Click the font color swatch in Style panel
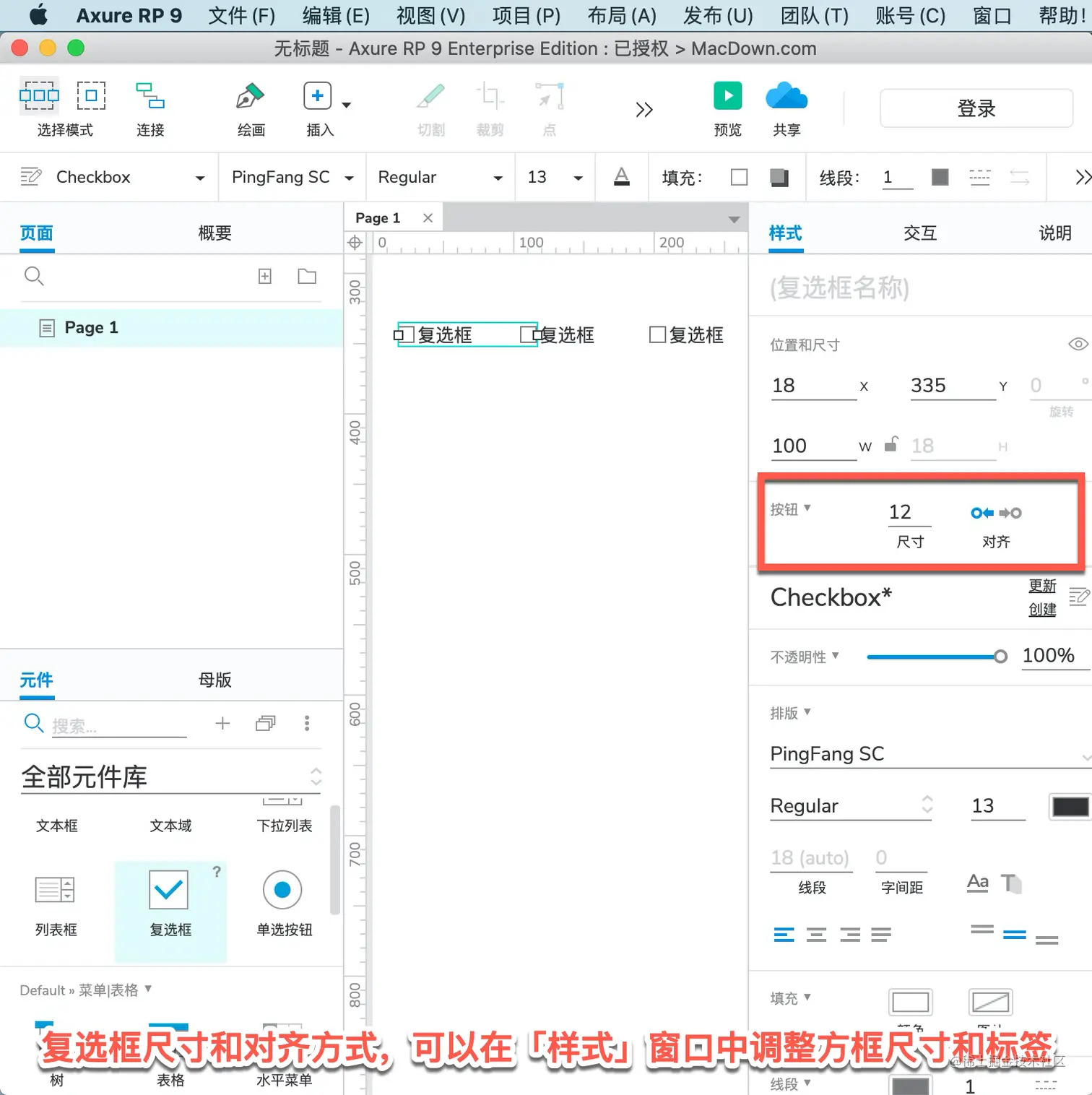Image resolution: width=1092 pixels, height=1095 pixels. click(1070, 807)
